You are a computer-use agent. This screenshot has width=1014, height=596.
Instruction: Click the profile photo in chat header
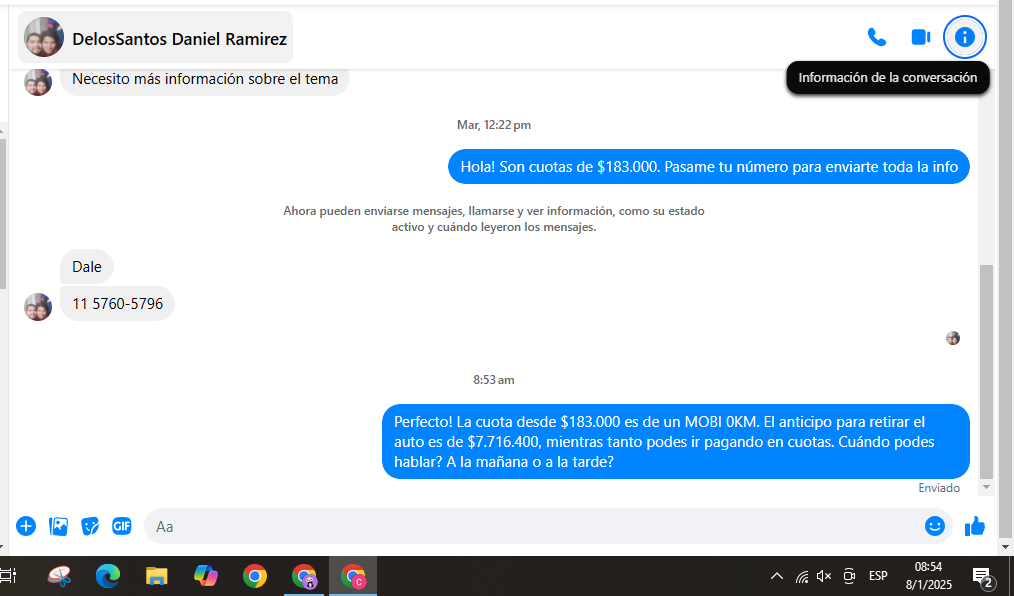(44, 37)
